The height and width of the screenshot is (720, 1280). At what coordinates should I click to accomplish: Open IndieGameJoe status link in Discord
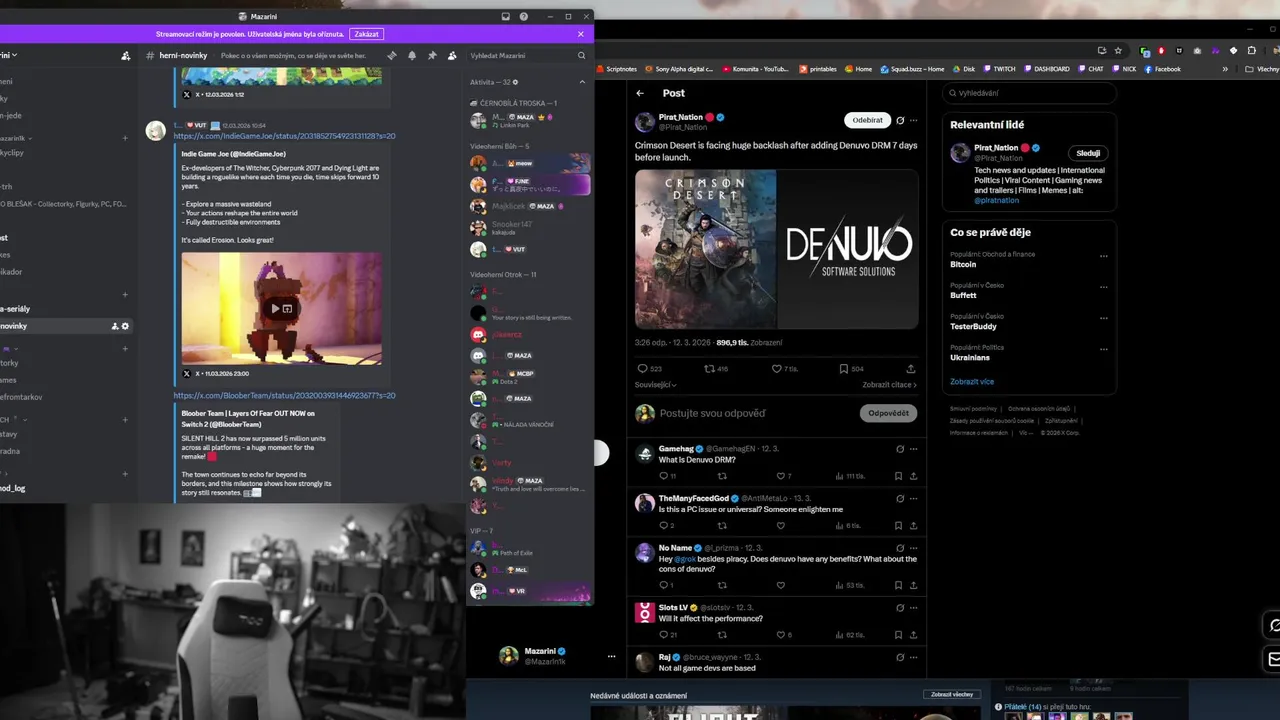(x=284, y=136)
